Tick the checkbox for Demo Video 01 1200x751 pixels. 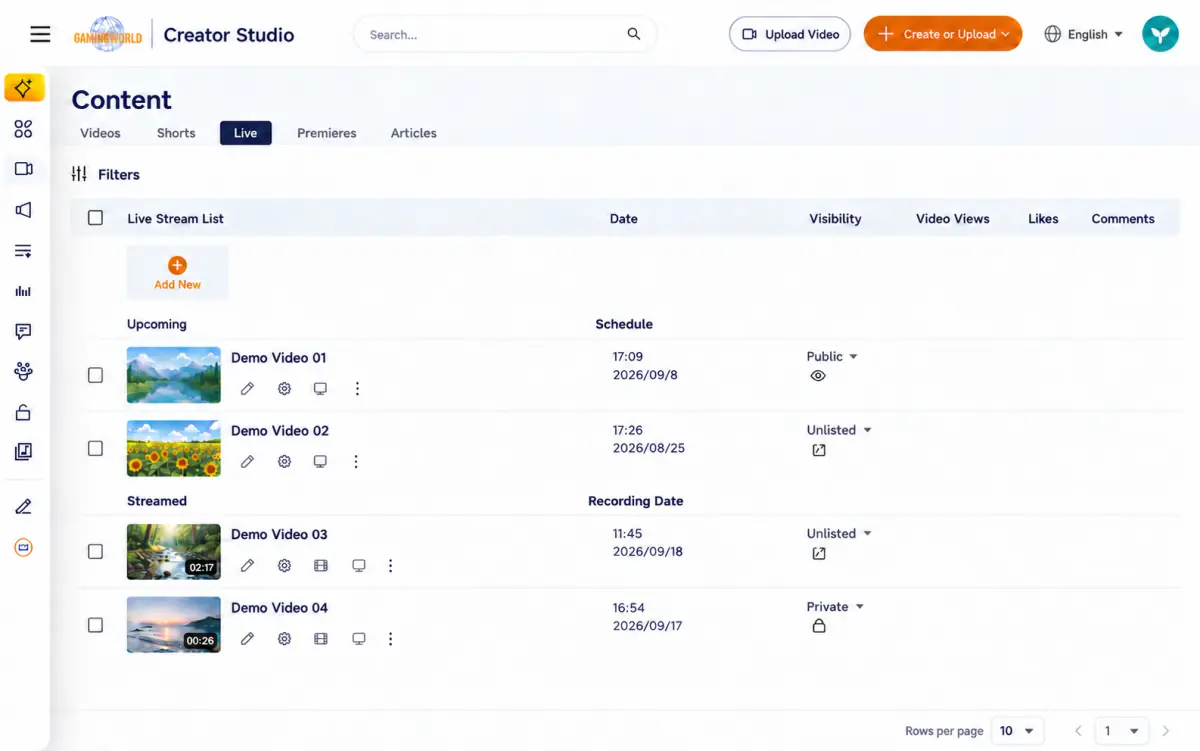coord(95,375)
